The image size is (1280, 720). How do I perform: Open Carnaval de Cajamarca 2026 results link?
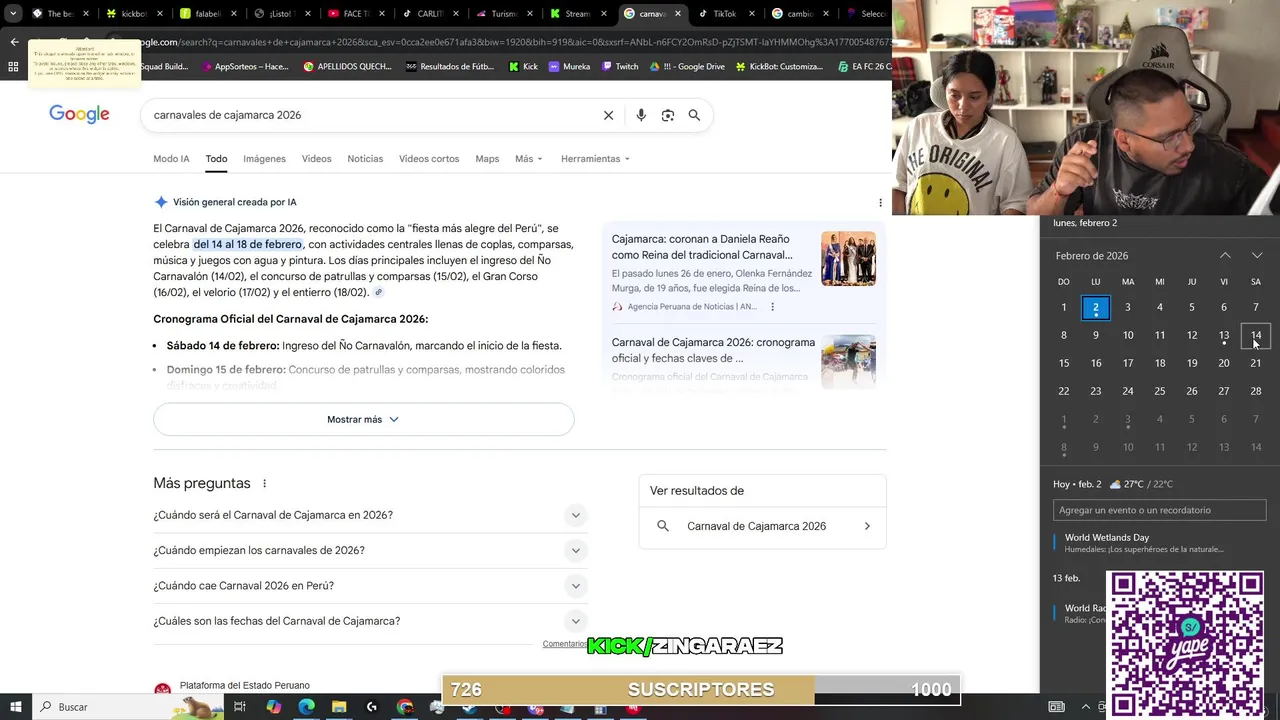[762, 526]
